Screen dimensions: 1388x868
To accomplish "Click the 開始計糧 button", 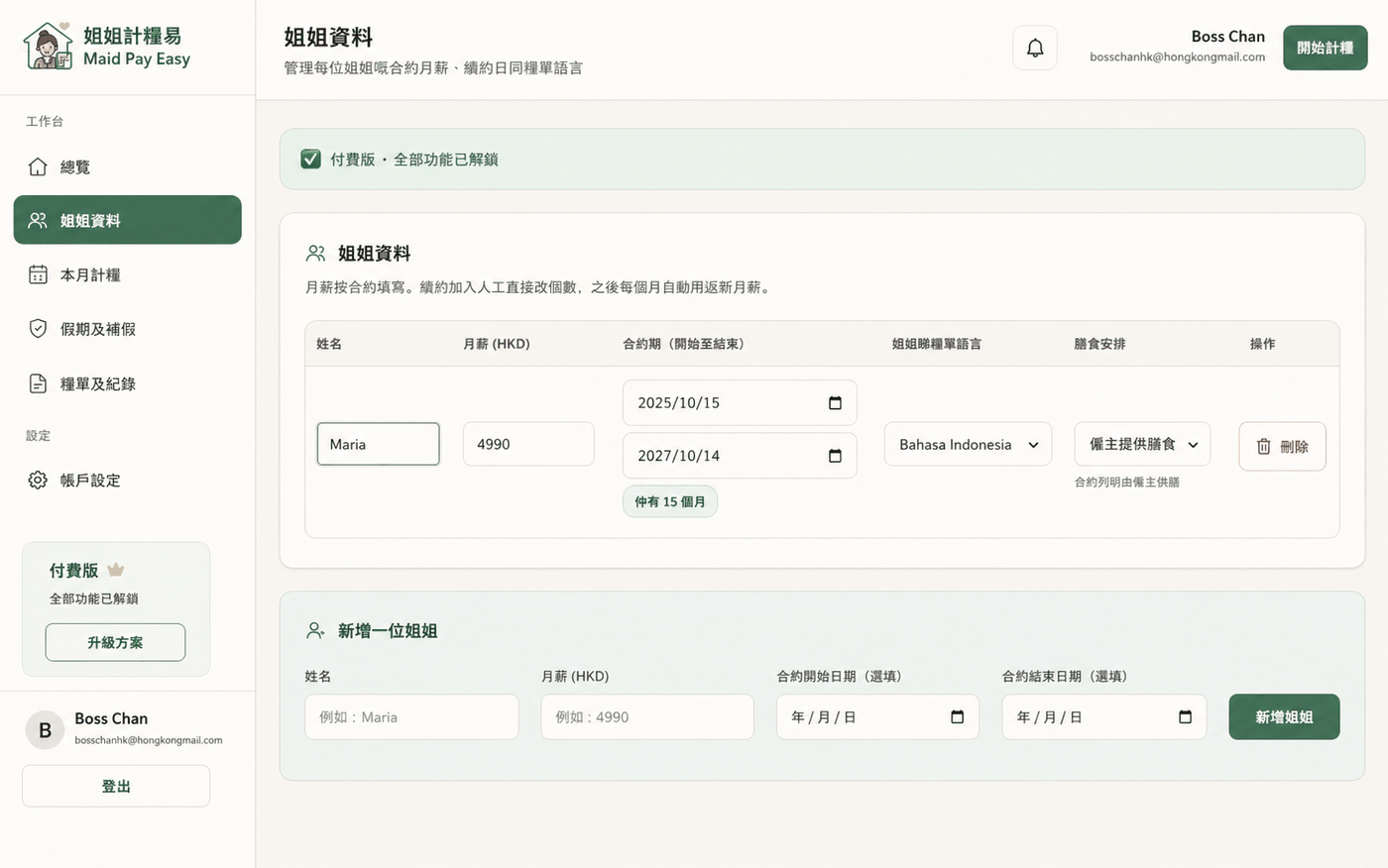I will (1325, 48).
